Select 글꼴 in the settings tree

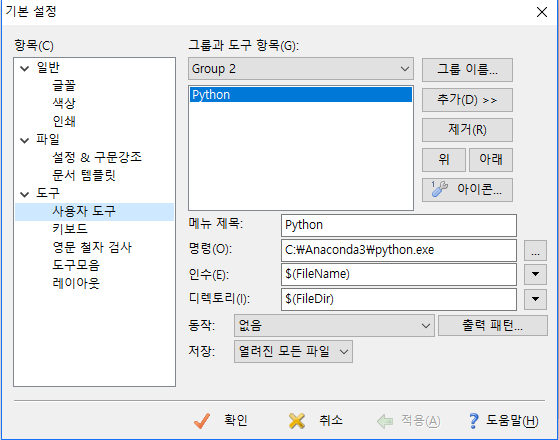tap(64, 86)
